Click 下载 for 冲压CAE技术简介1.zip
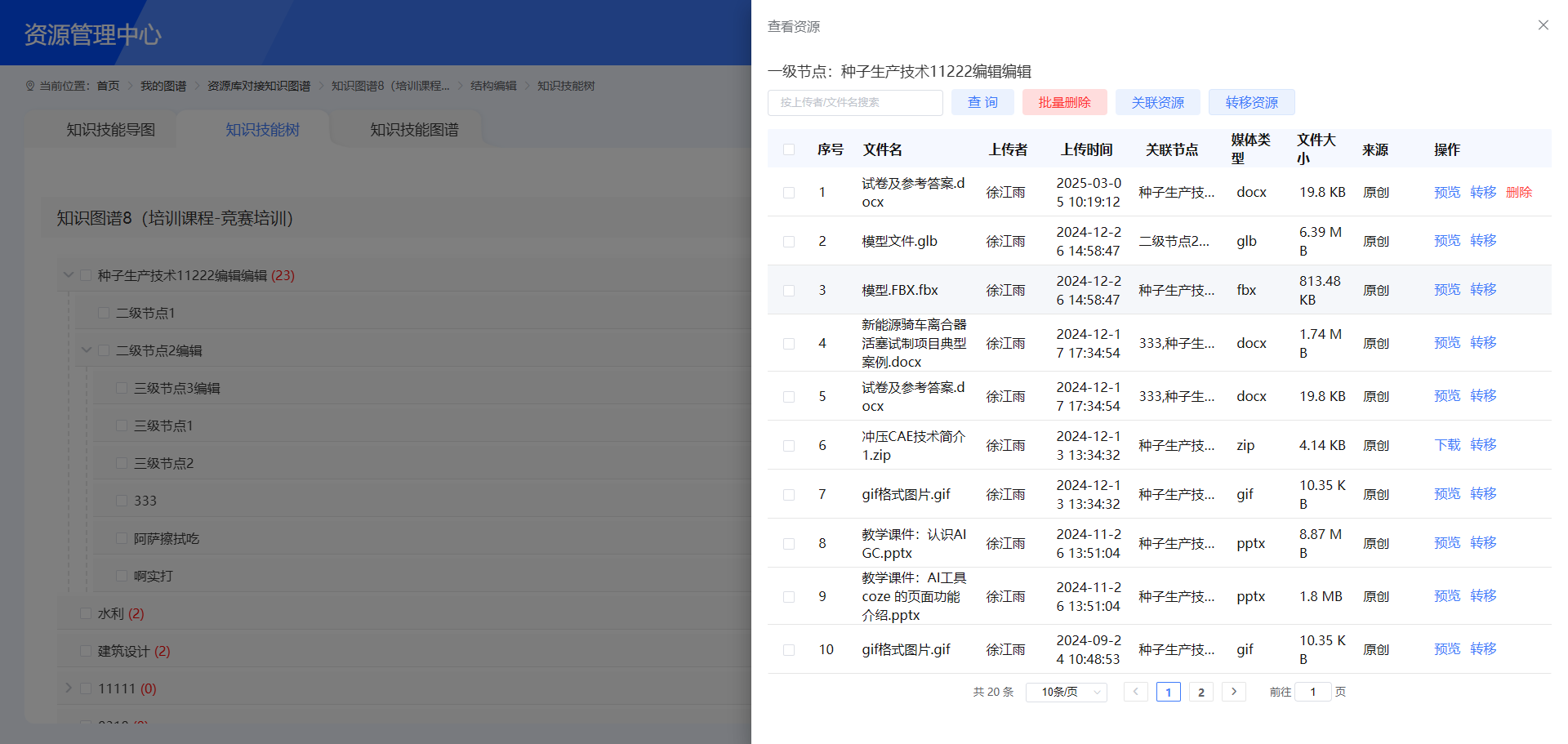The width and height of the screenshot is (1568, 744). [1446, 444]
